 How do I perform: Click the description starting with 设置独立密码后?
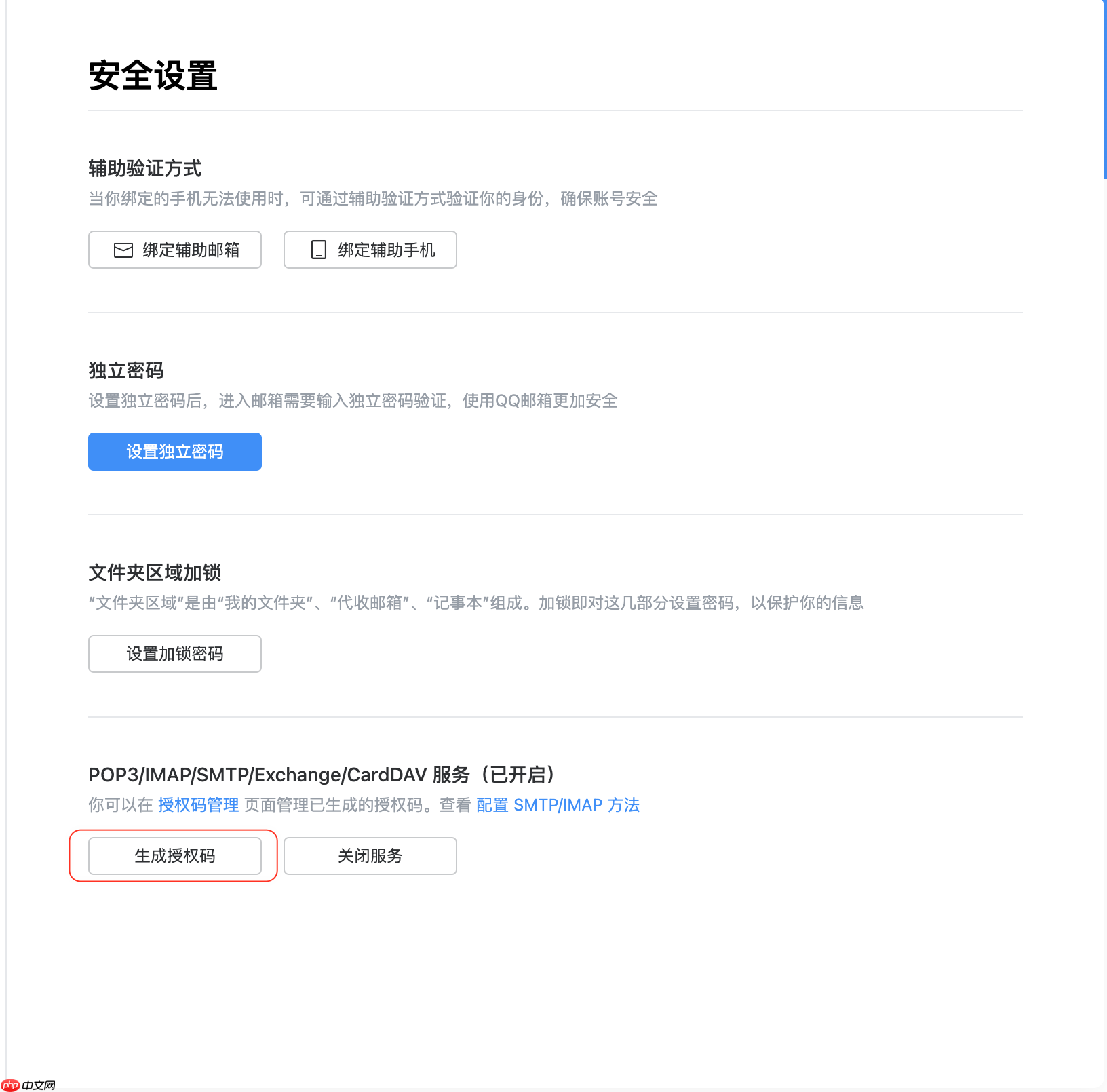353,401
